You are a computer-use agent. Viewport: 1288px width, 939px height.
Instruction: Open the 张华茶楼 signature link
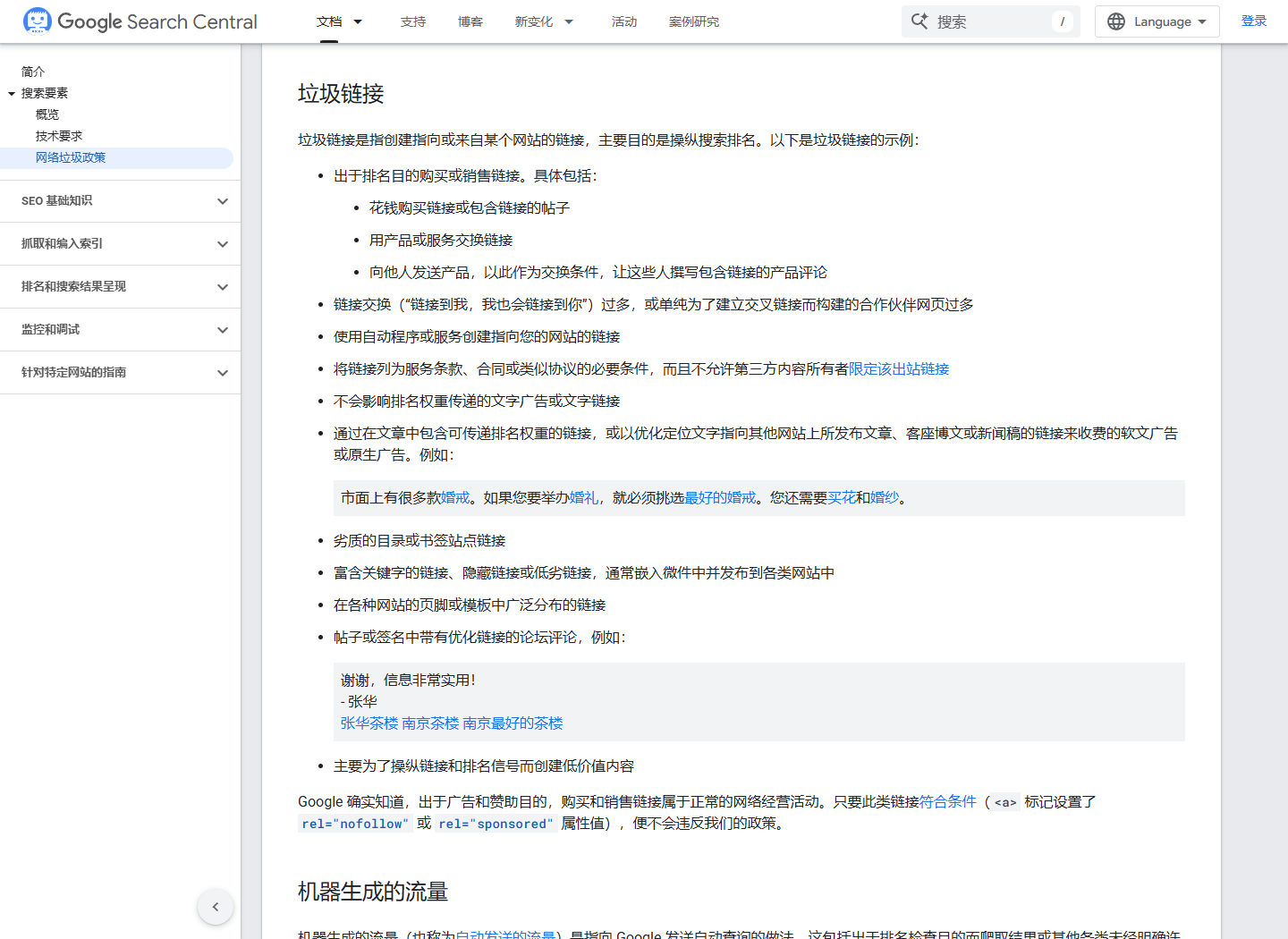coord(369,723)
